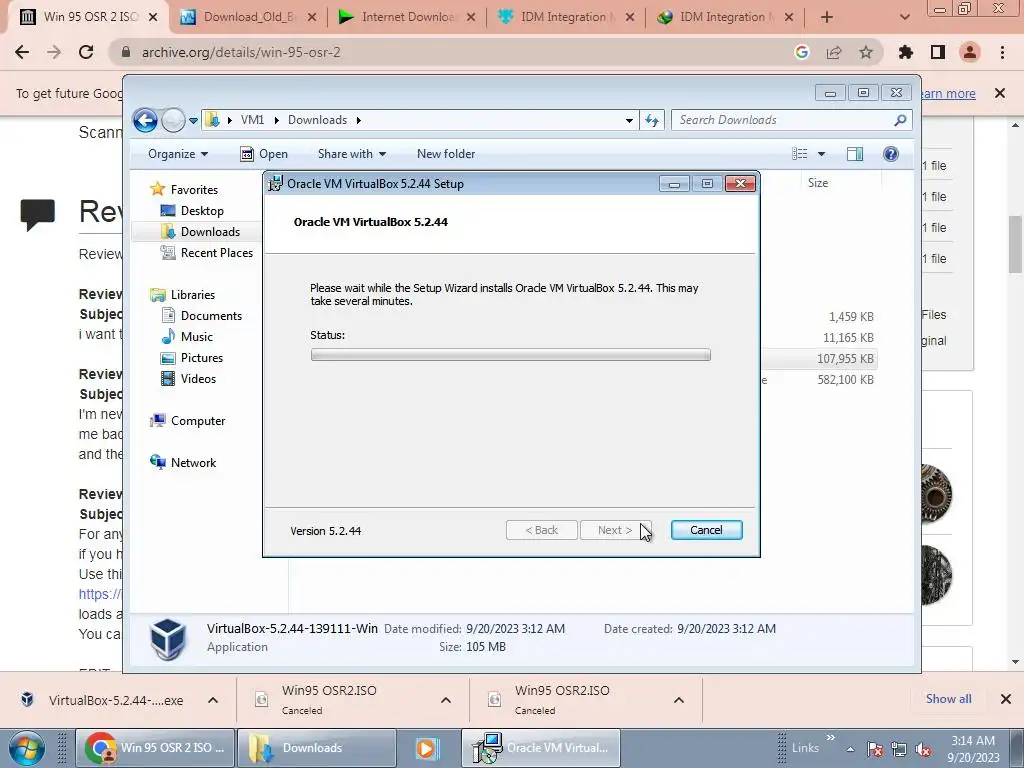Bookmark this page with star icon

(866, 52)
